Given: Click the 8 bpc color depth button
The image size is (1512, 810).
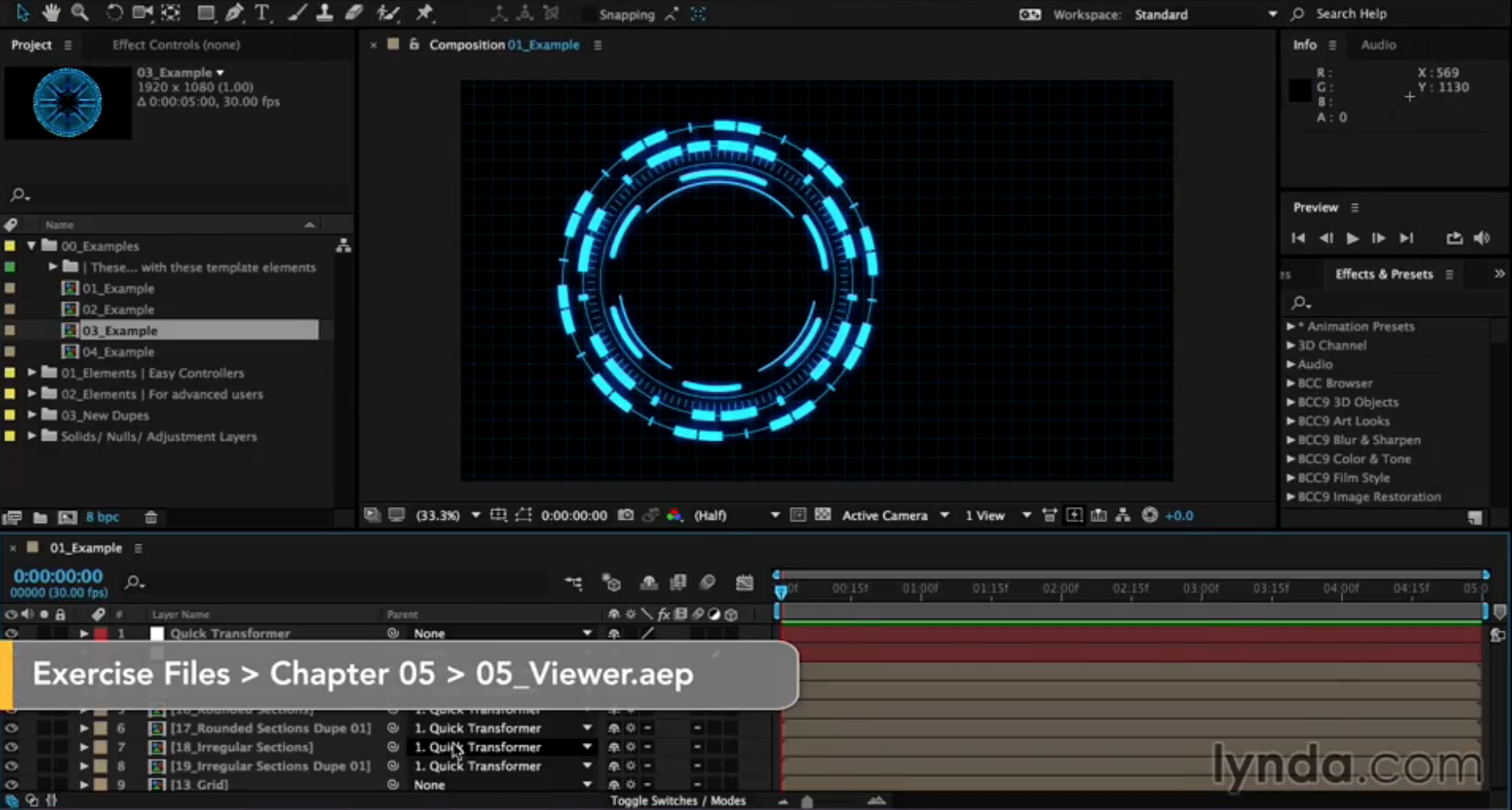Looking at the screenshot, I should pyautogui.click(x=103, y=517).
